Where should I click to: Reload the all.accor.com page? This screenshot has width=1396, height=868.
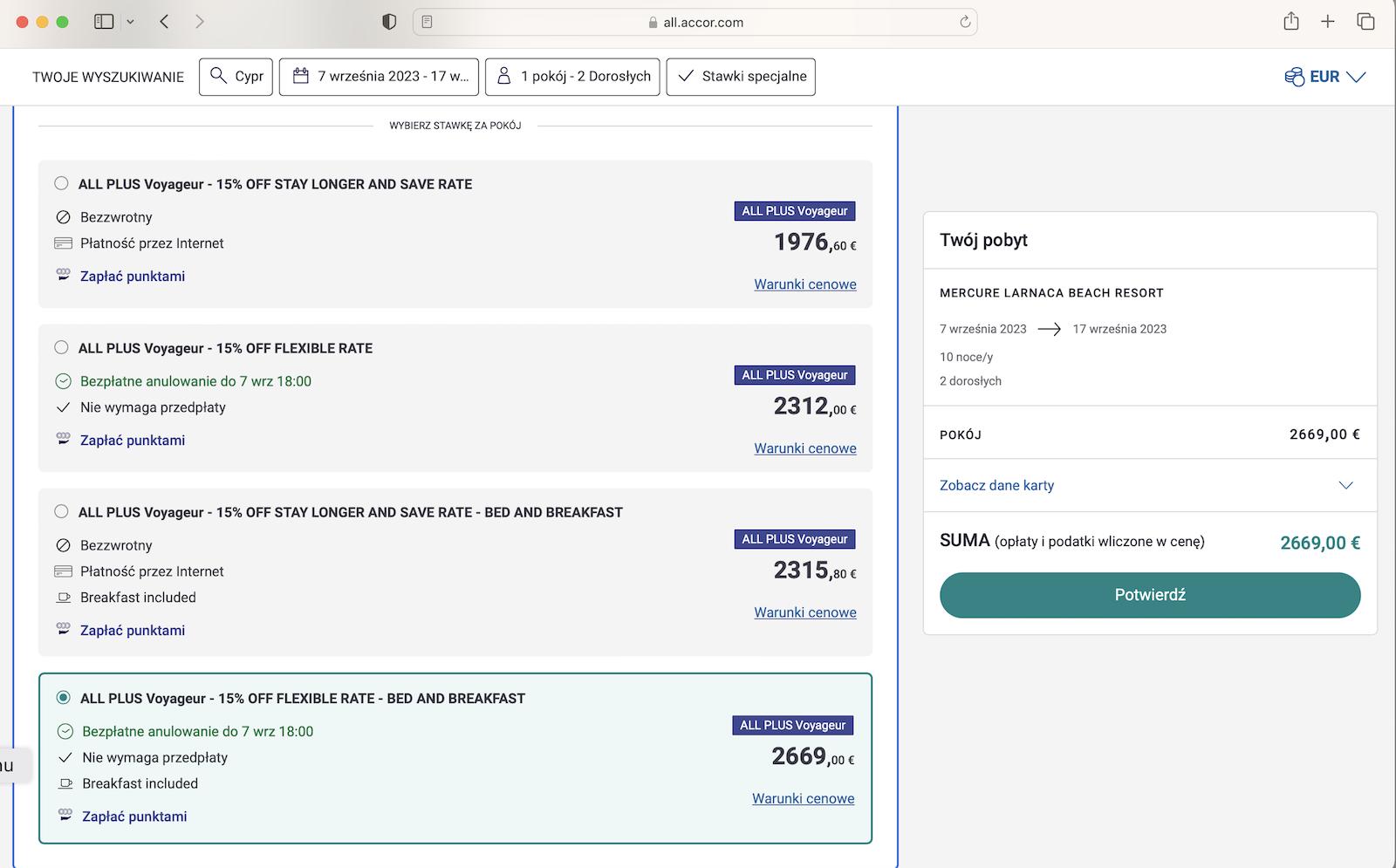click(965, 22)
